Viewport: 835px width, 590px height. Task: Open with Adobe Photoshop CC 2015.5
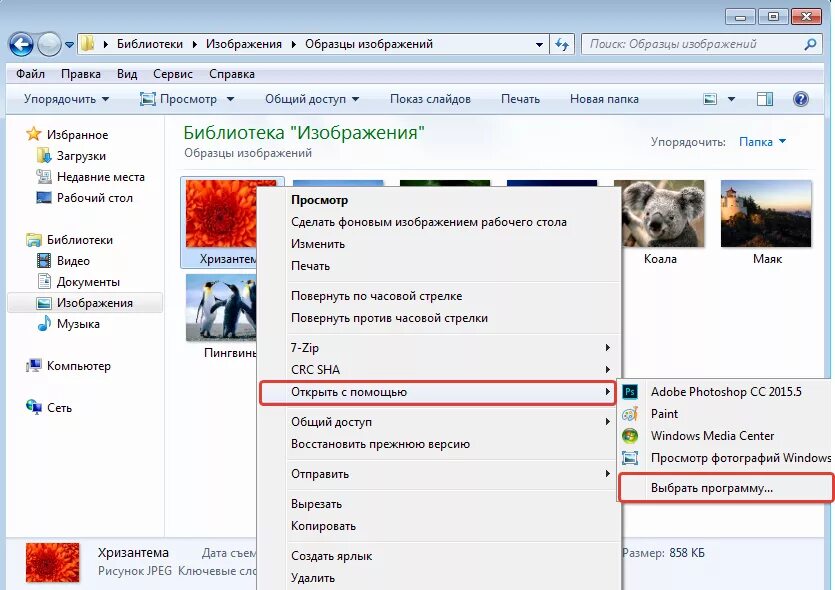point(725,392)
